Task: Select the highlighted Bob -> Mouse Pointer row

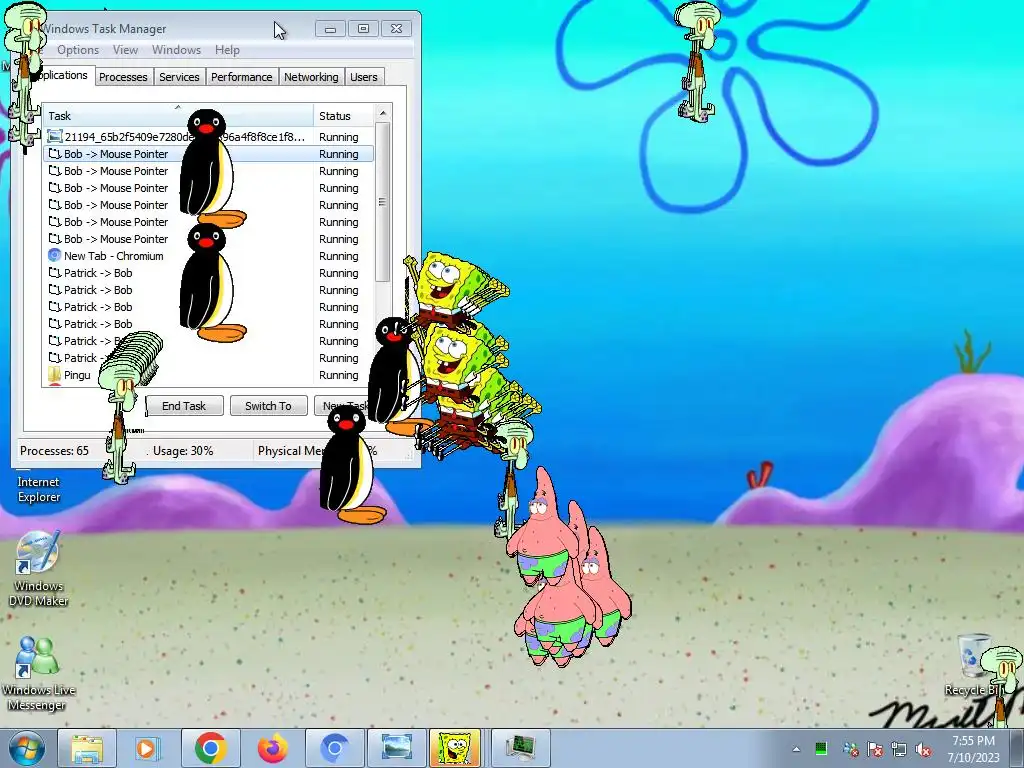Action: pyautogui.click(x=208, y=154)
